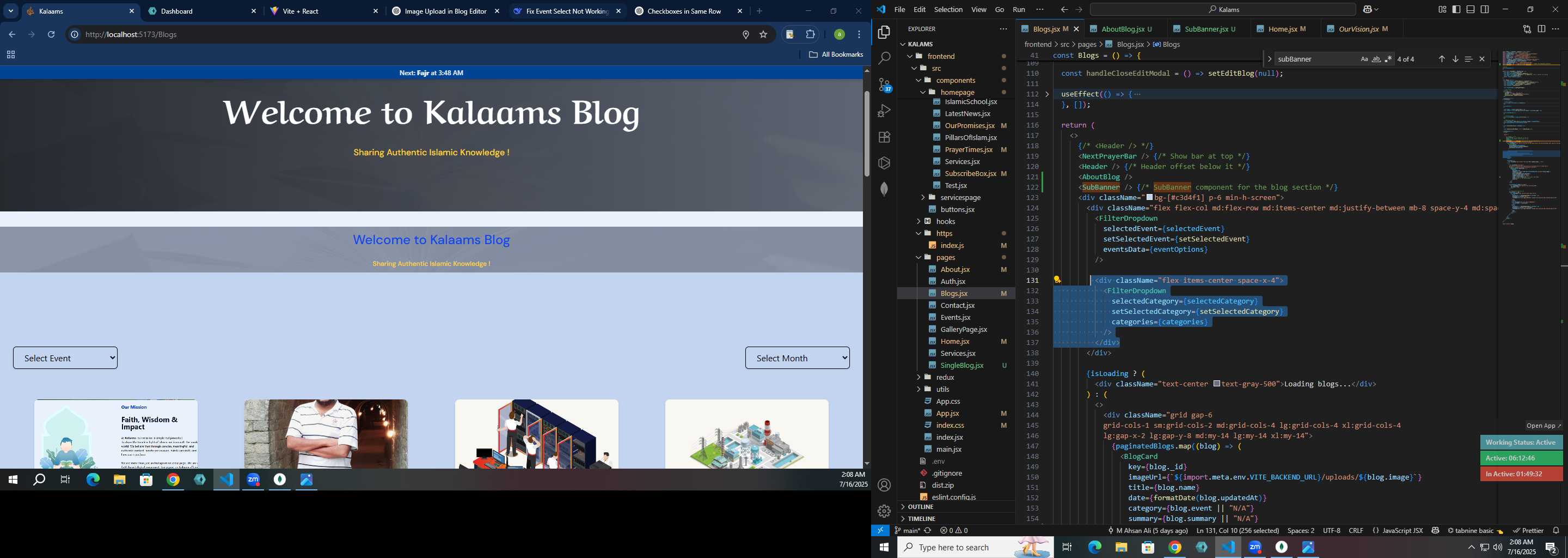Open the Chrome apps grid in bookmarks bar
Viewport: 1568px width, 558px height.
point(10,55)
